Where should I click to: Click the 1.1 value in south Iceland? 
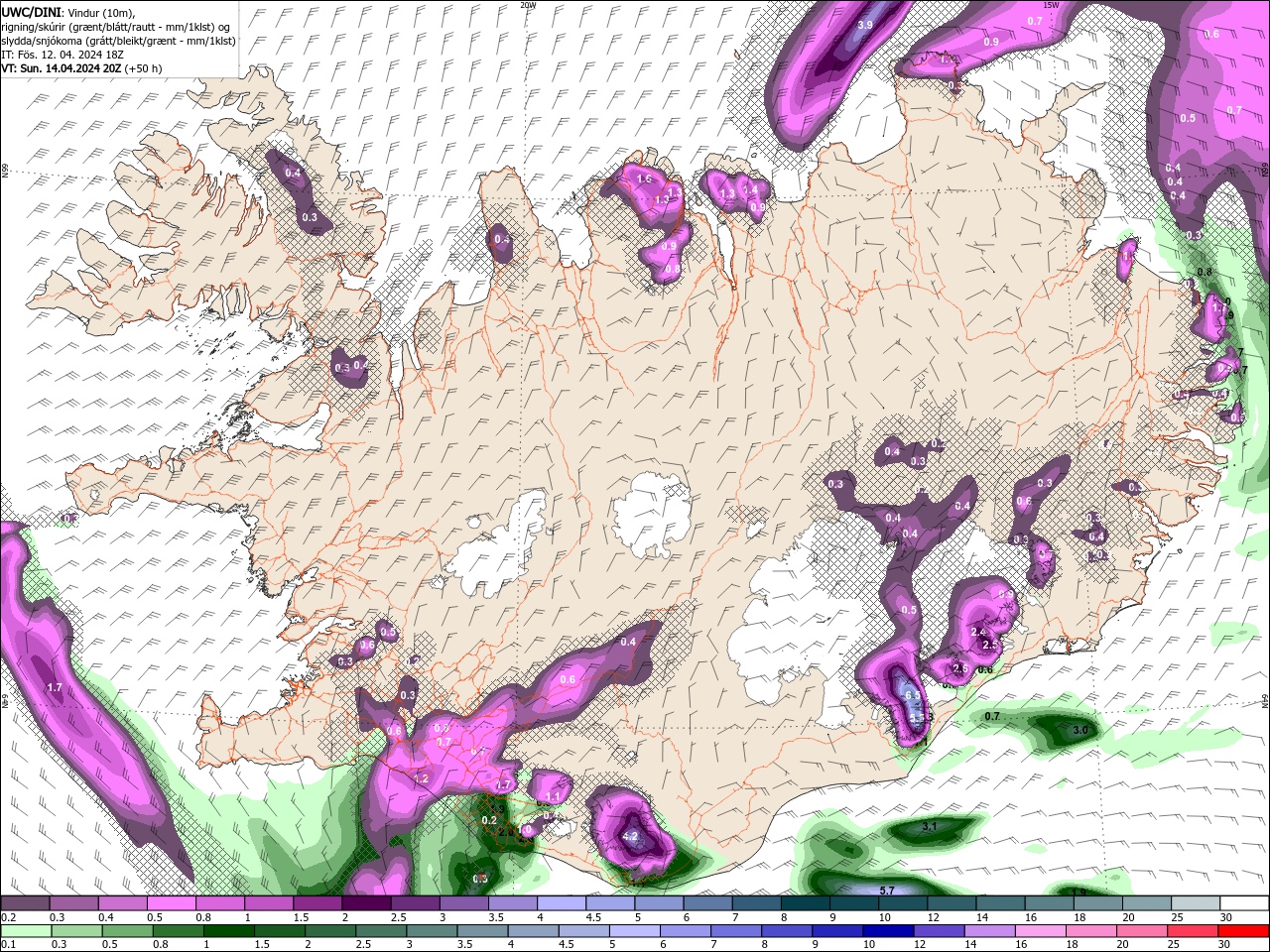[x=554, y=796]
